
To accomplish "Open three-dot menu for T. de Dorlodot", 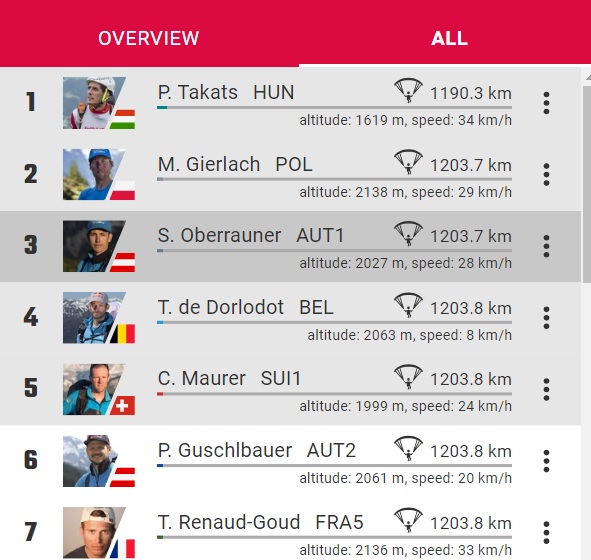I will click(546, 318).
